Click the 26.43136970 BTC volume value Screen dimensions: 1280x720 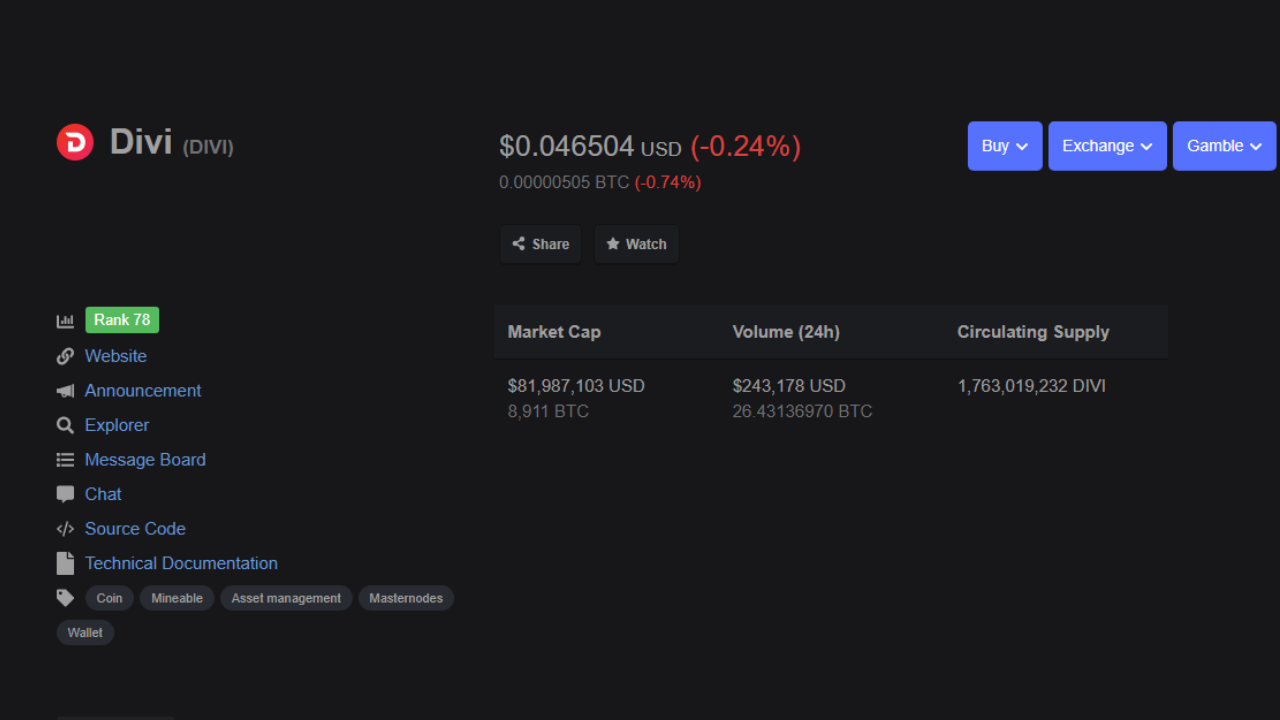802,411
